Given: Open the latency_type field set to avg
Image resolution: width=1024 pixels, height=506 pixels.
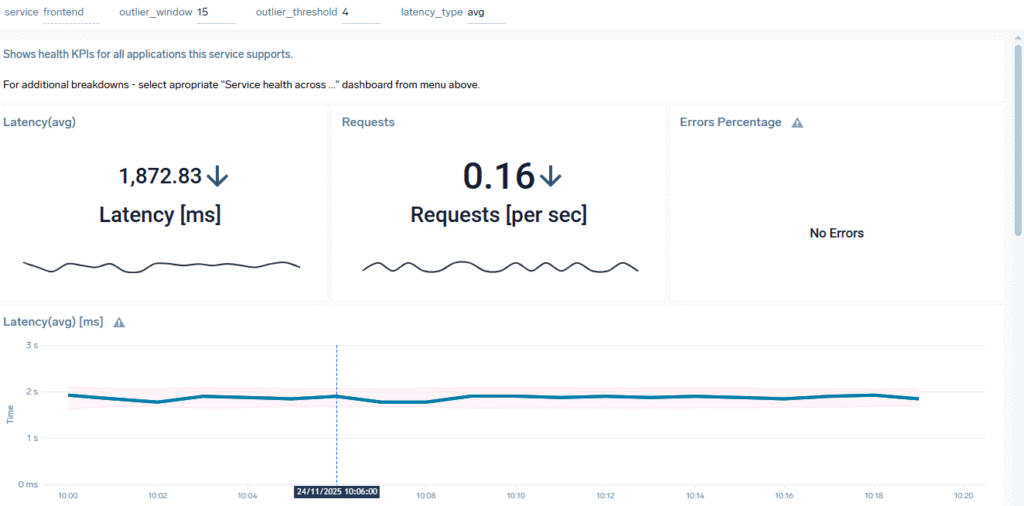Looking at the screenshot, I should point(485,12).
